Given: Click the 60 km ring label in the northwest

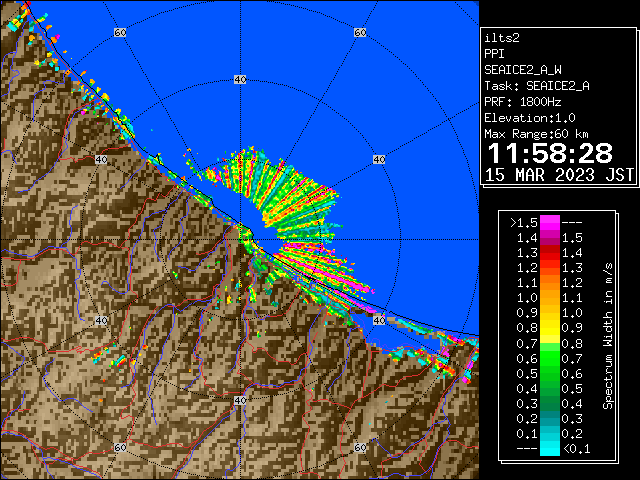Looking at the screenshot, I should click(x=120, y=32).
